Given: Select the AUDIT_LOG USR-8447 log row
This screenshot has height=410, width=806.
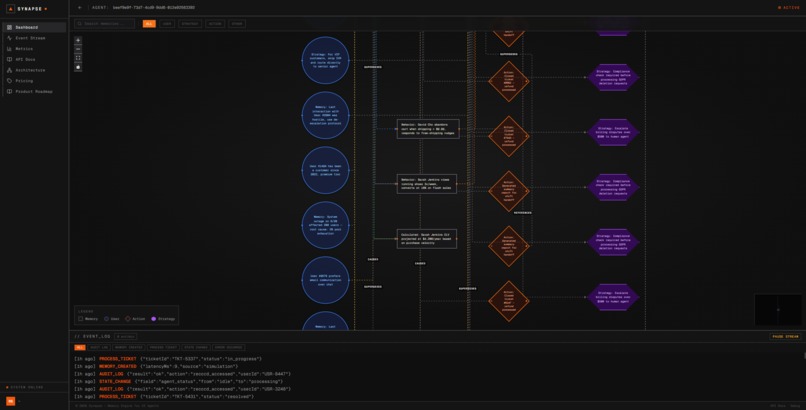Looking at the screenshot, I should point(182,374).
